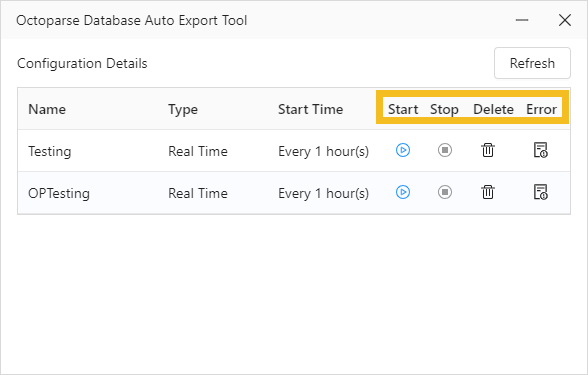Click the Error column header

pos(541,109)
